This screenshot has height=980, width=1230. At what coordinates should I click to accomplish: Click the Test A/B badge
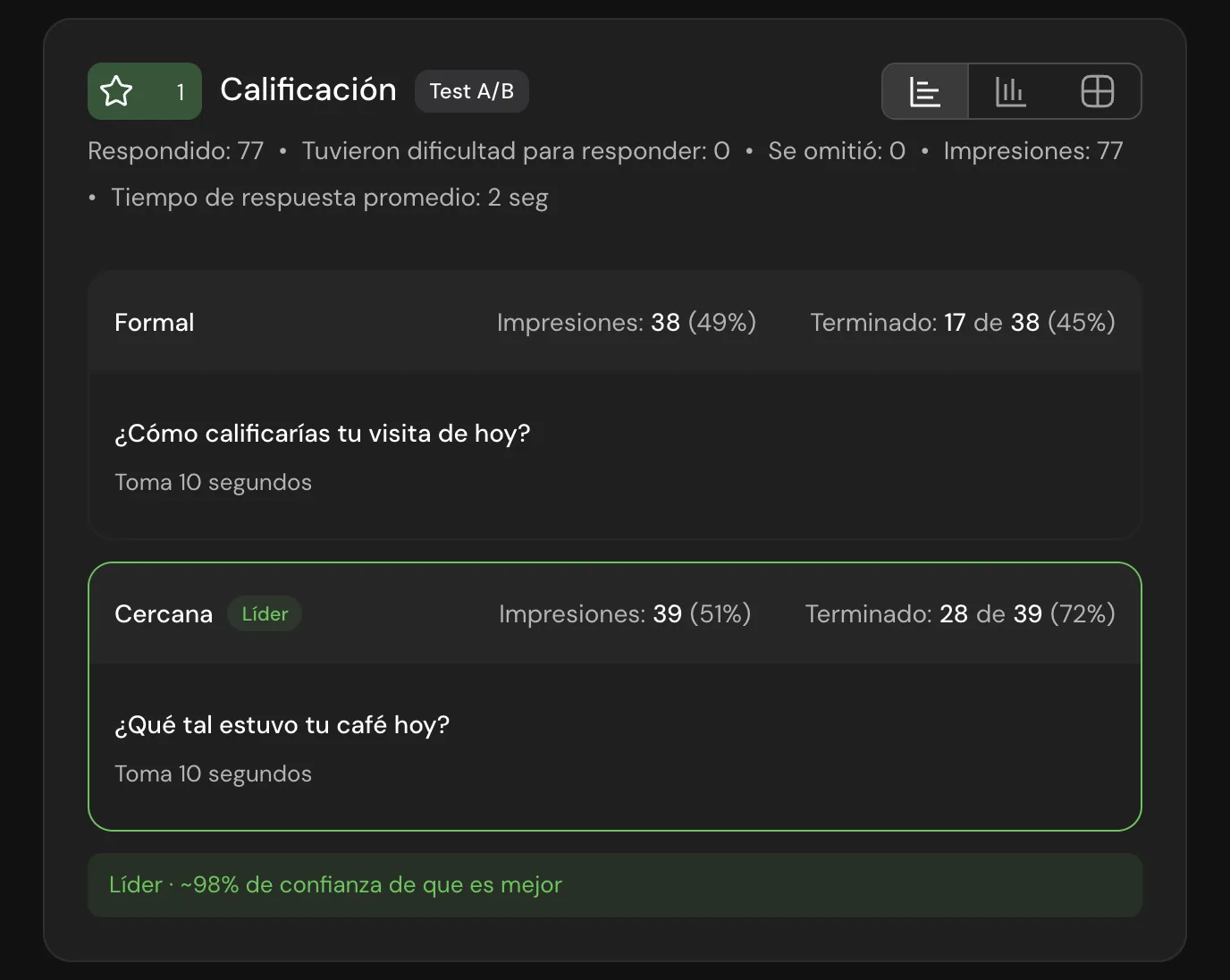click(472, 91)
